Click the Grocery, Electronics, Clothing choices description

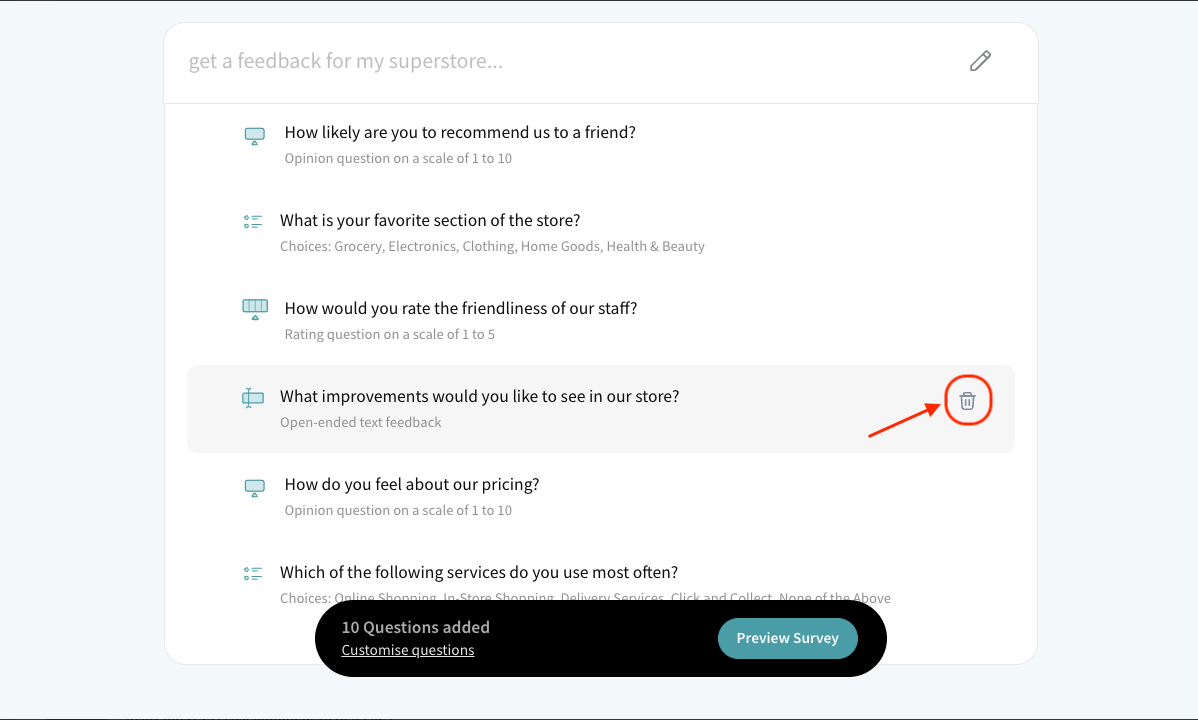[x=492, y=246]
